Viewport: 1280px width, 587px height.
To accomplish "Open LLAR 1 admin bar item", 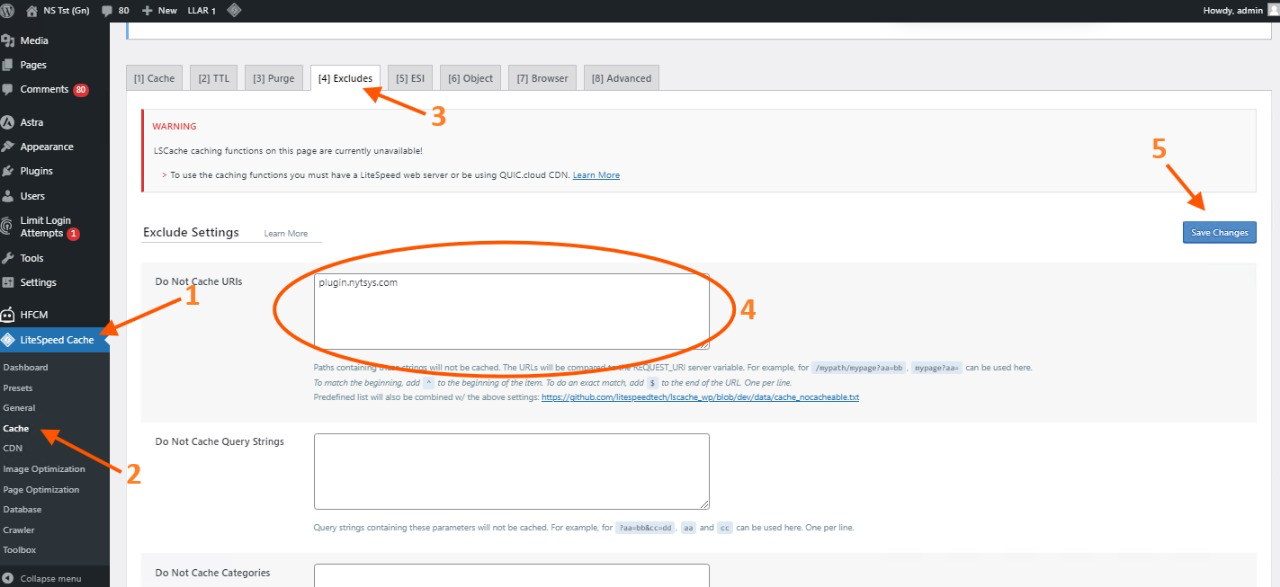I will coord(201,10).
